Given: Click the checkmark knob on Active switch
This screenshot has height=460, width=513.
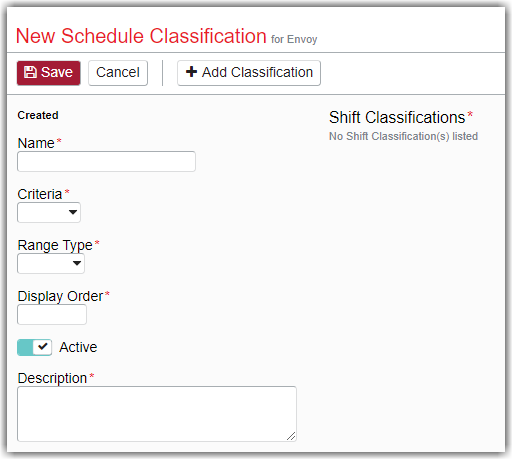Looking at the screenshot, I should (x=43, y=347).
